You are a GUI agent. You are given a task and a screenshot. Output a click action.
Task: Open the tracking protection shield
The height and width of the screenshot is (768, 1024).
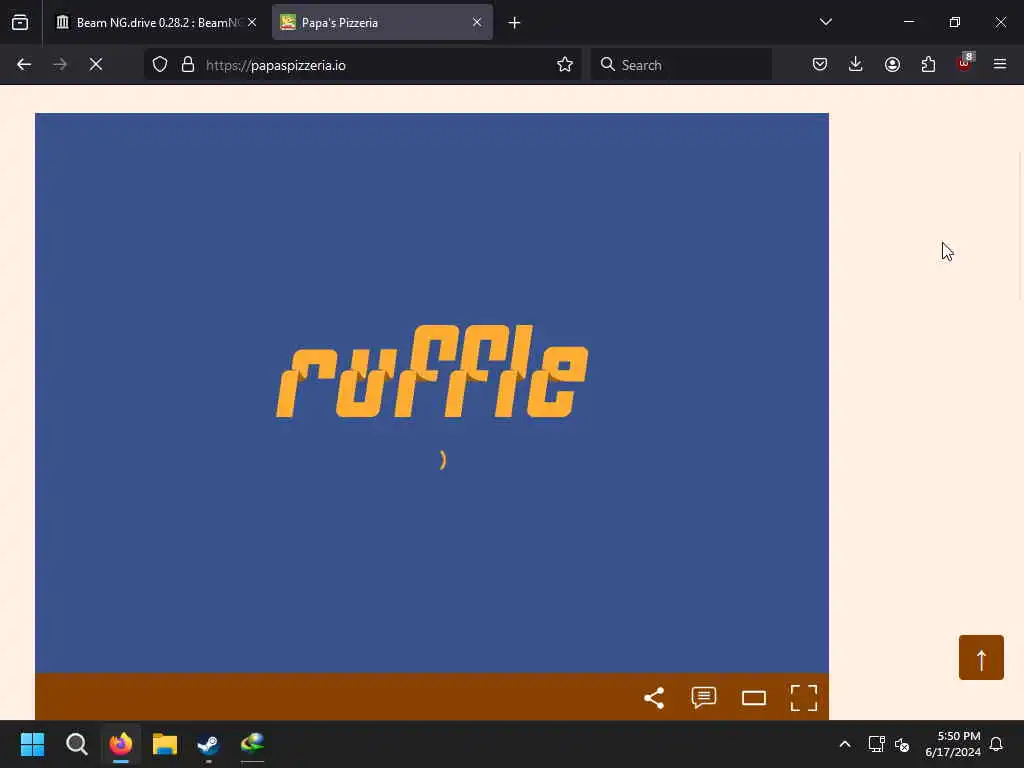(160, 65)
